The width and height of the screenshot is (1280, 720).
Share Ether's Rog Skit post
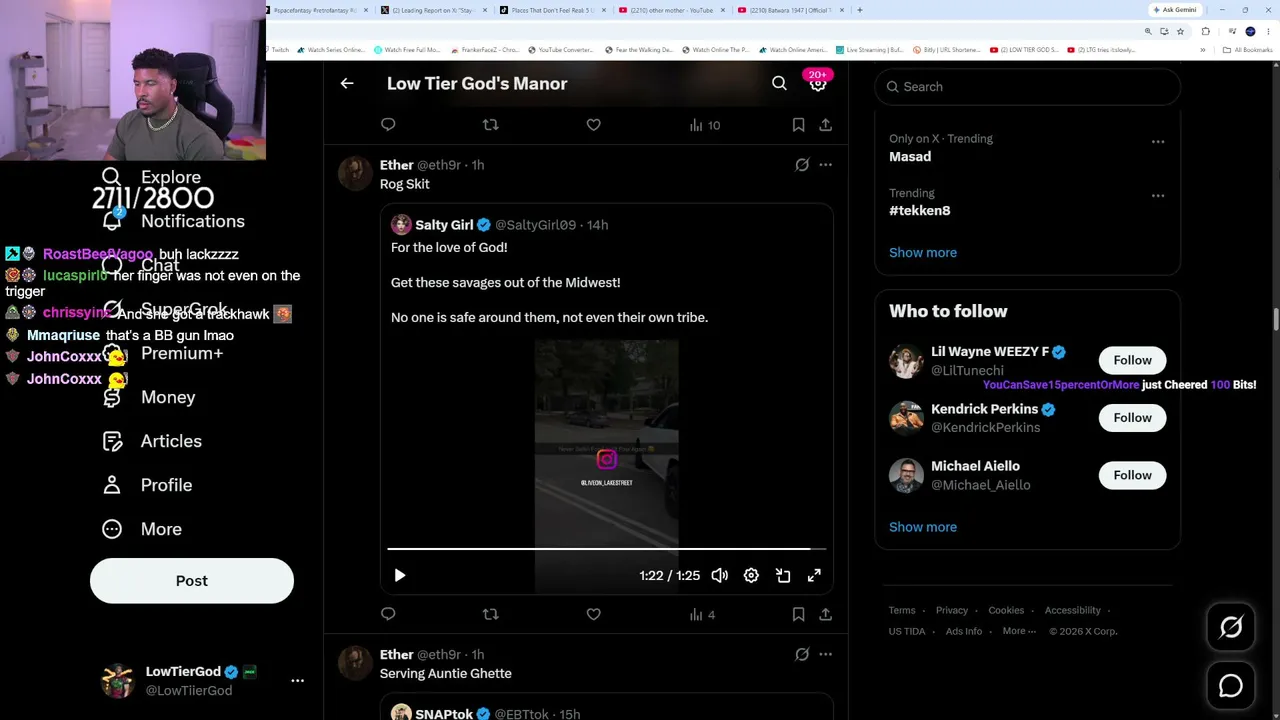(x=825, y=615)
